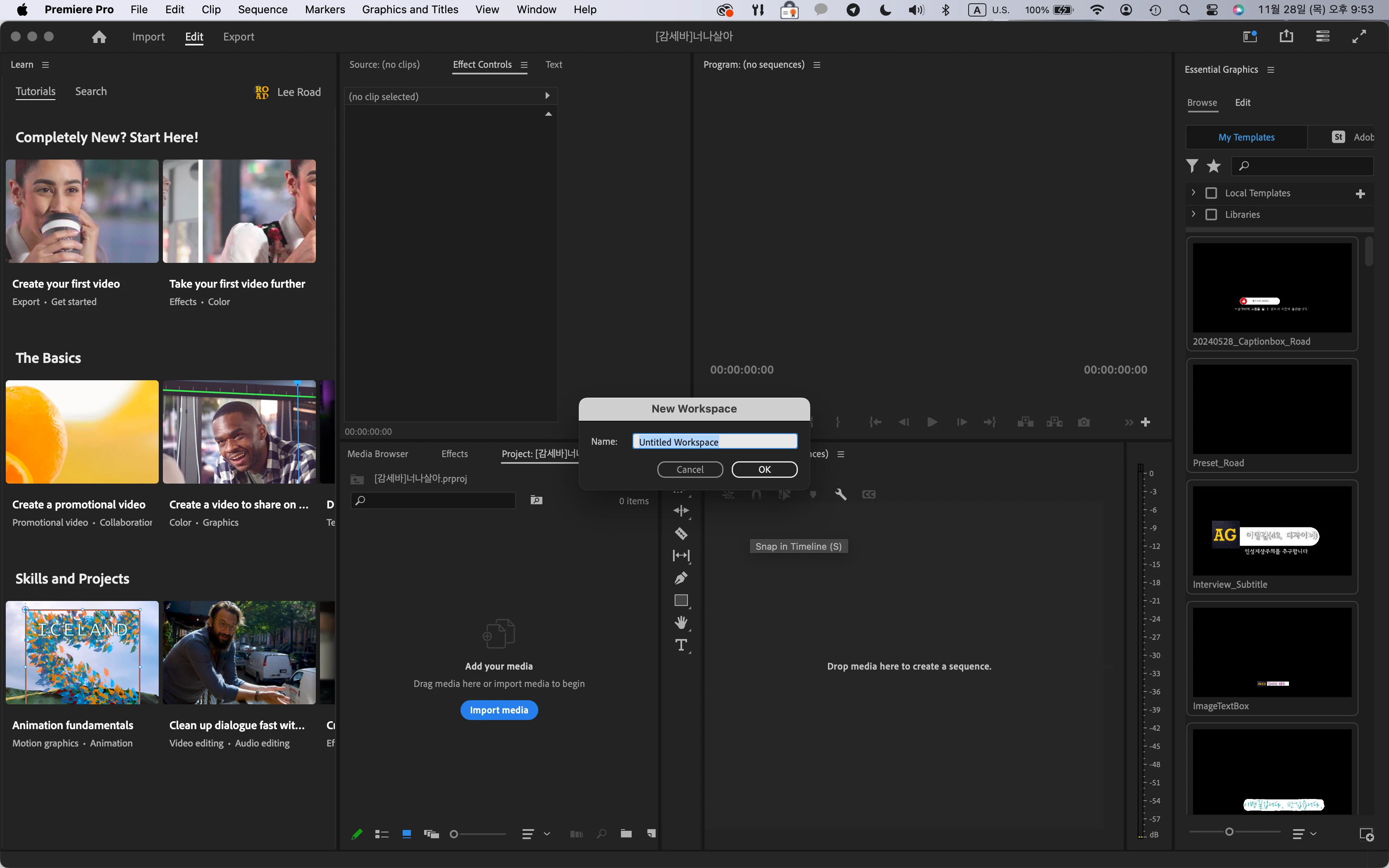Select the Type tool
The height and width of the screenshot is (868, 1389).
(x=681, y=645)
